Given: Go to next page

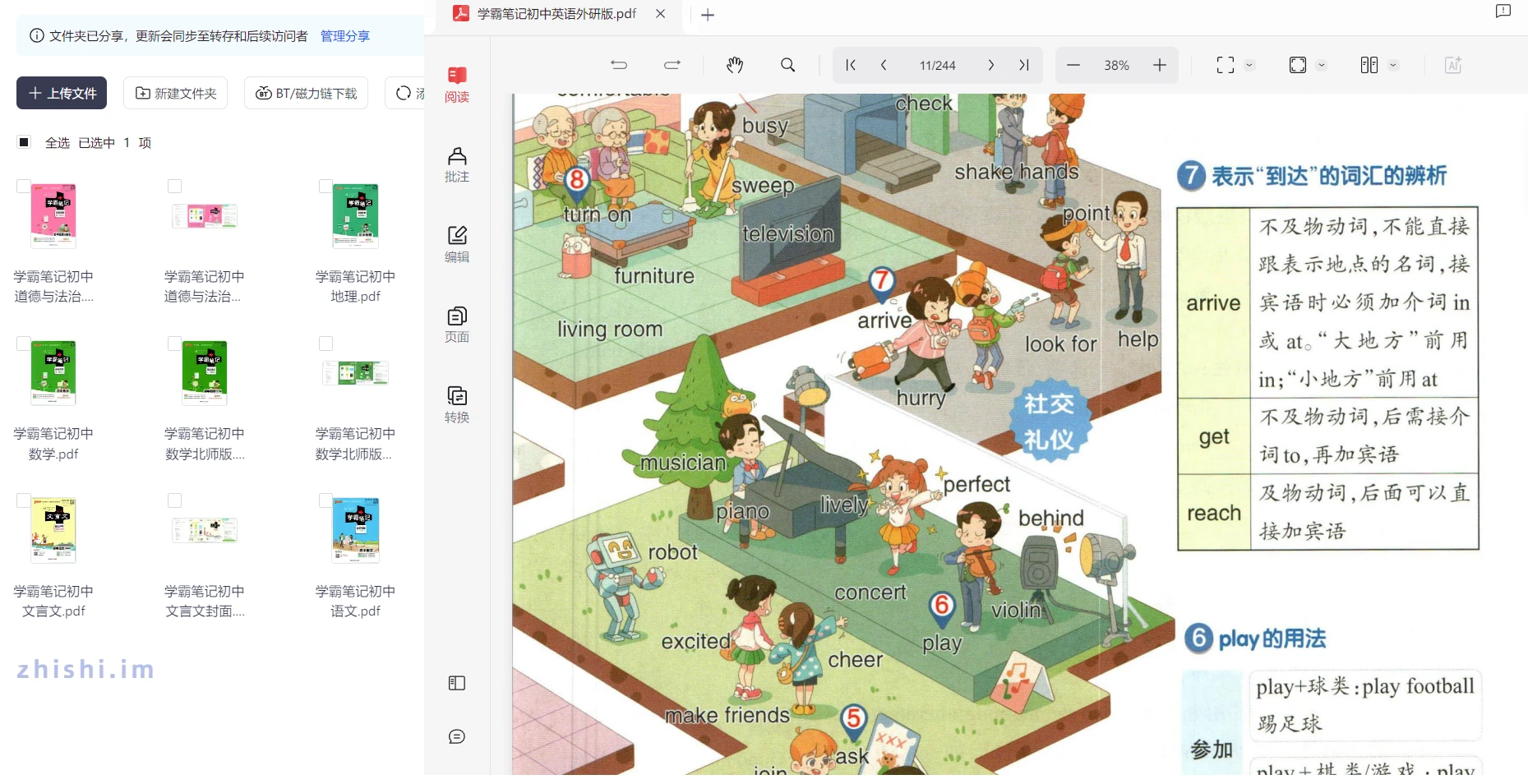Looking at the screenshot, I should point(991,65).
